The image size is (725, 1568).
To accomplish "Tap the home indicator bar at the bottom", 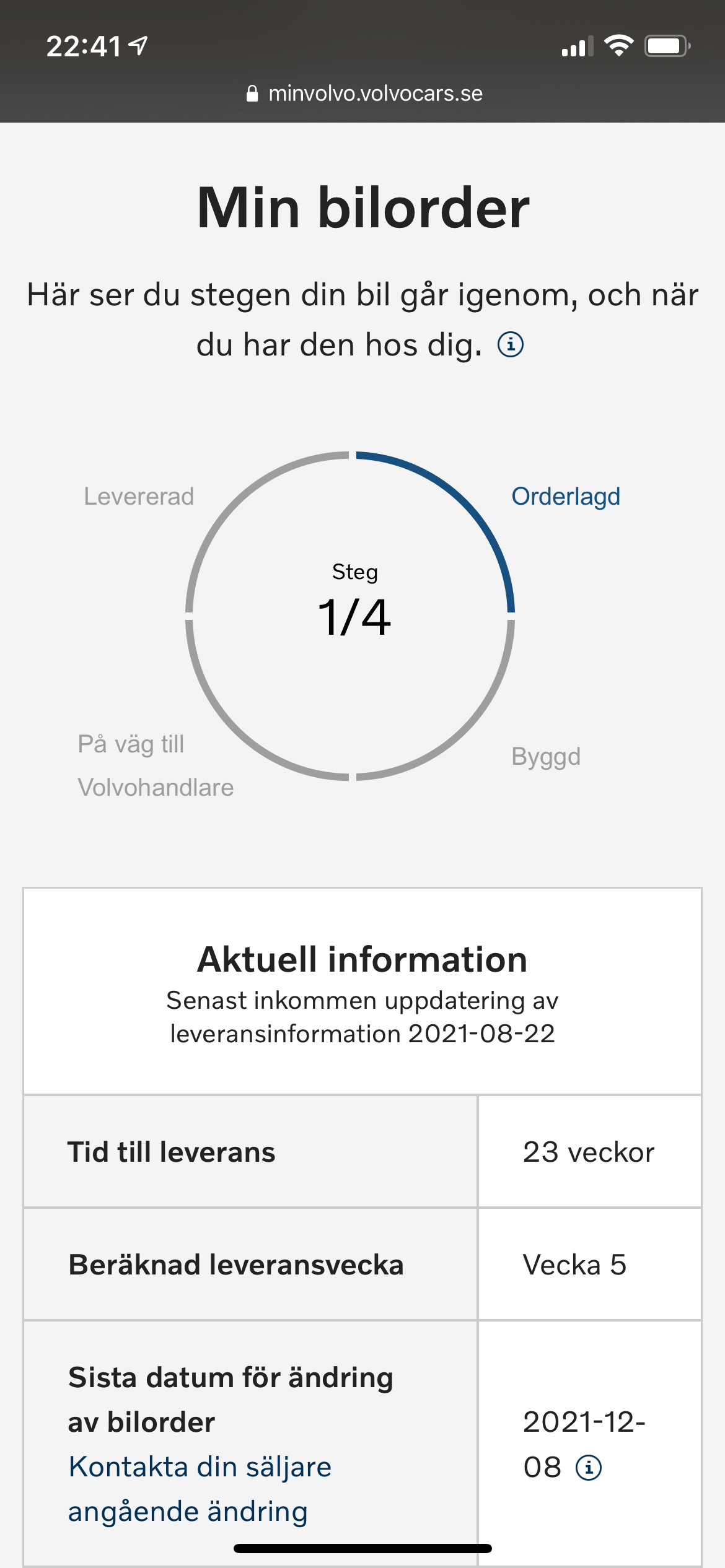I will click(362, 1548).
